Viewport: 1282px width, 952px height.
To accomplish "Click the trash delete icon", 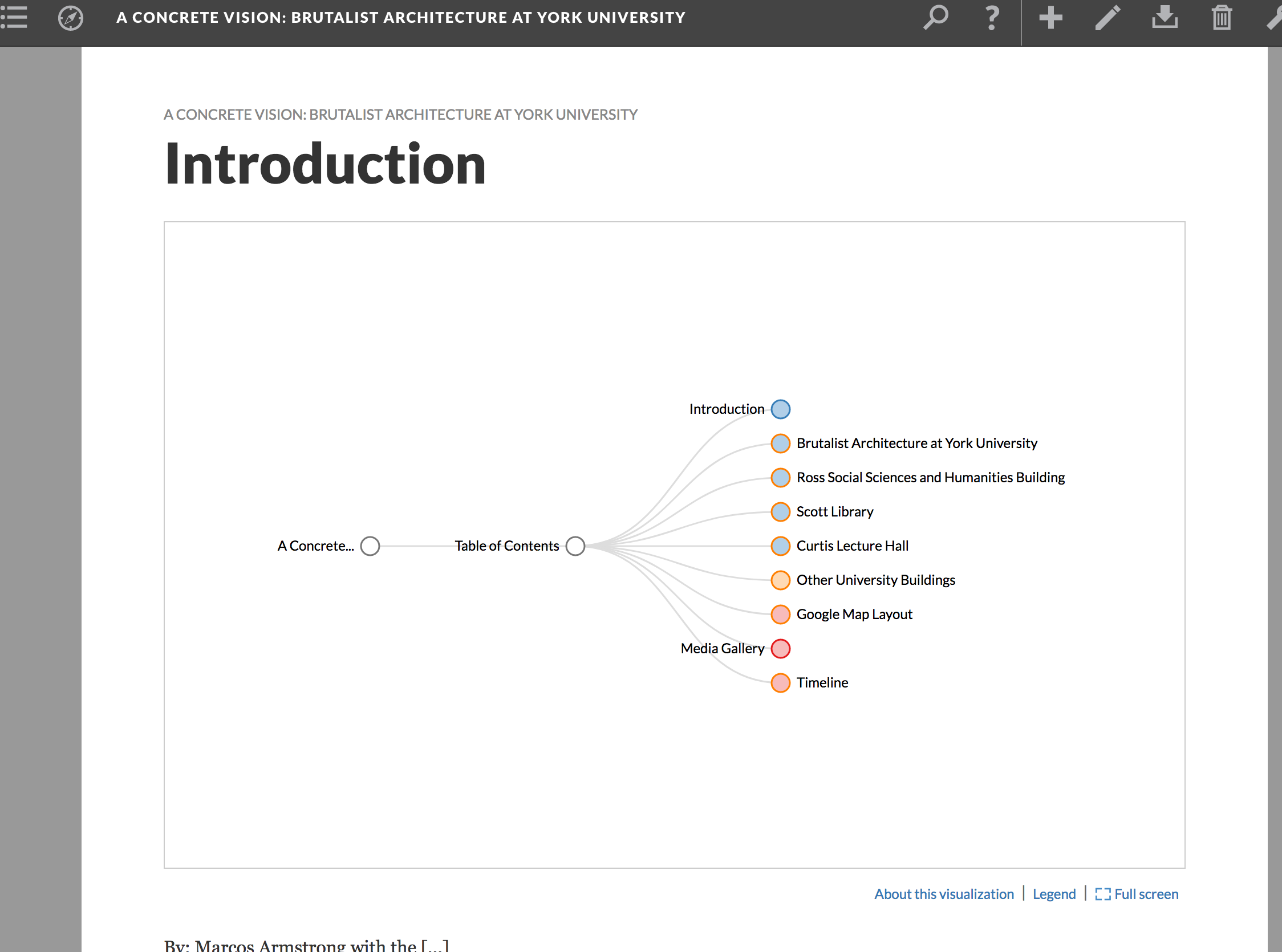I will pyautogui.click(x=1222, y=17).
